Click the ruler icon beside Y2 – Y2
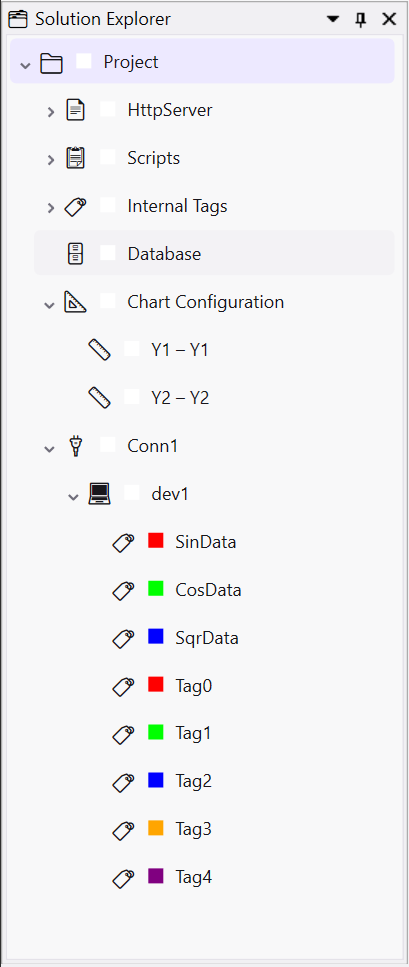 coord(99,398)
